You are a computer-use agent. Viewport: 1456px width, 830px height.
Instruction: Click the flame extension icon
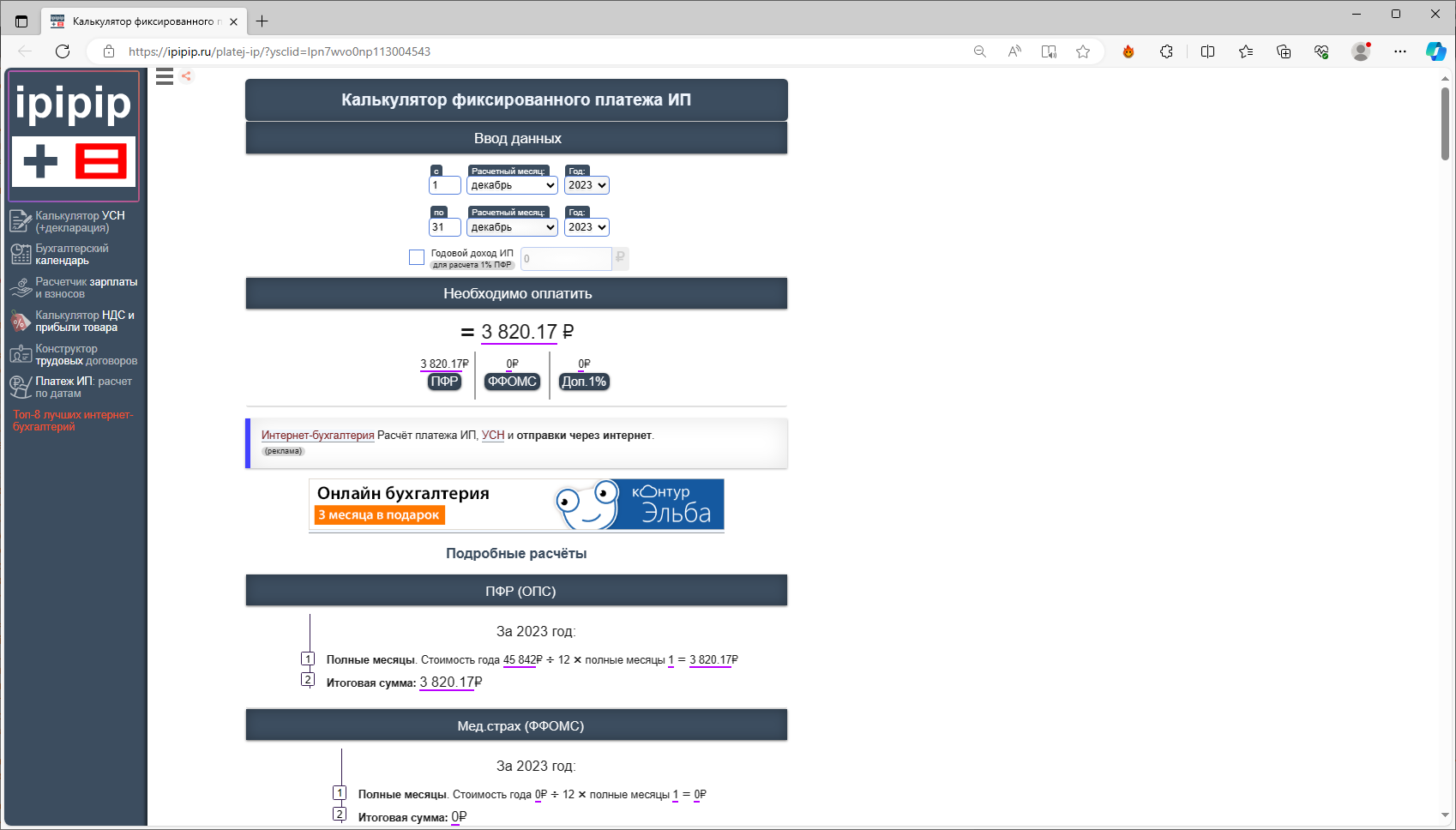click(1128, 51)
